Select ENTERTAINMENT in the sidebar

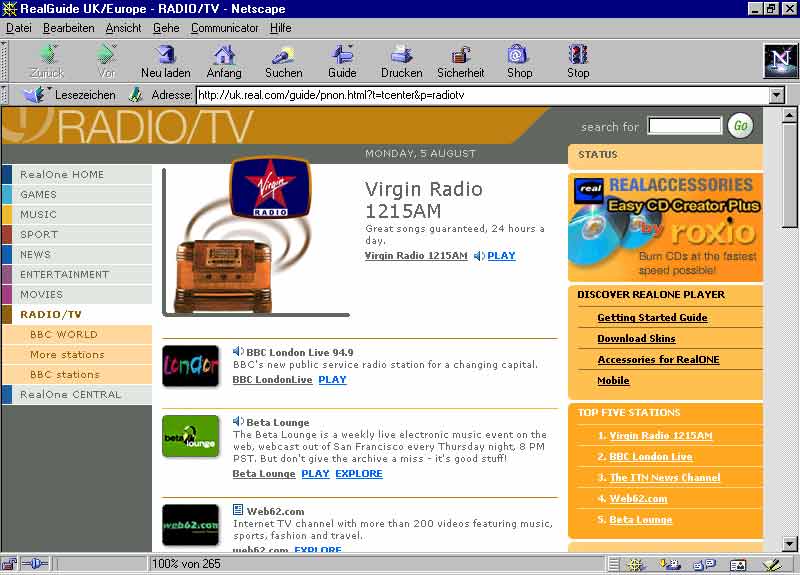tap(77, 274)
